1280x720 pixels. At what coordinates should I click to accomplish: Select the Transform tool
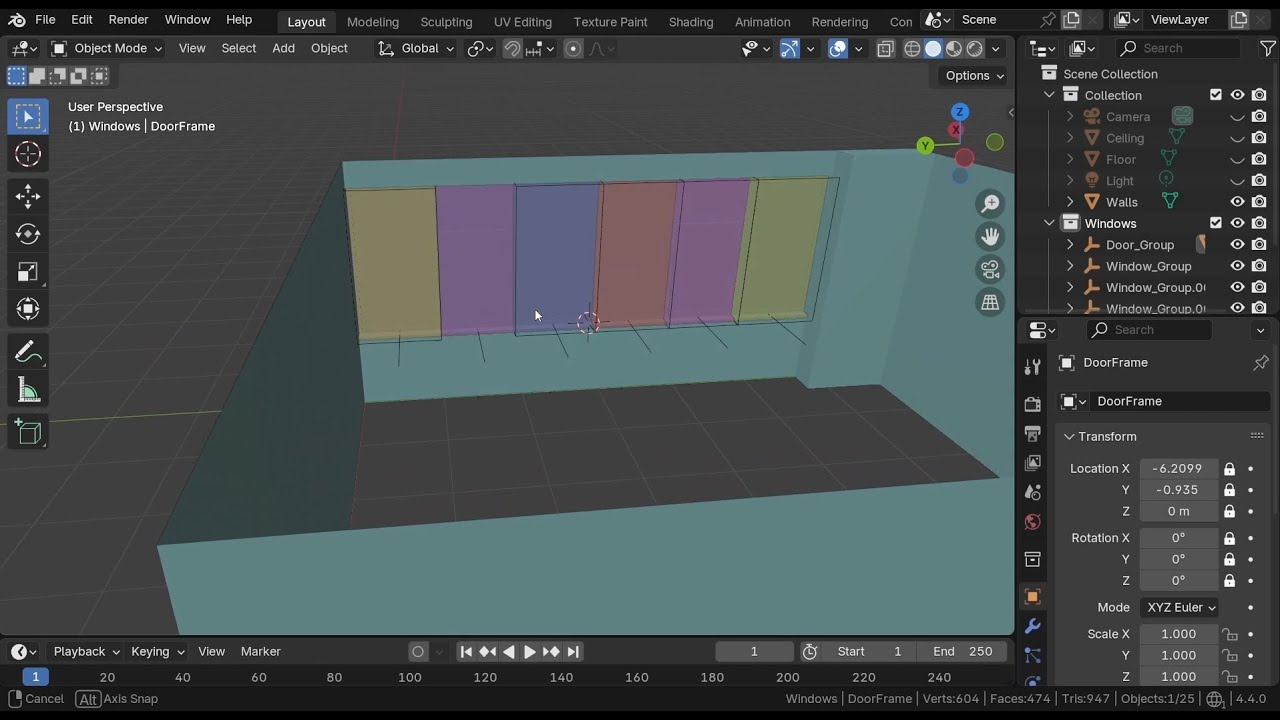click(28, 309)
